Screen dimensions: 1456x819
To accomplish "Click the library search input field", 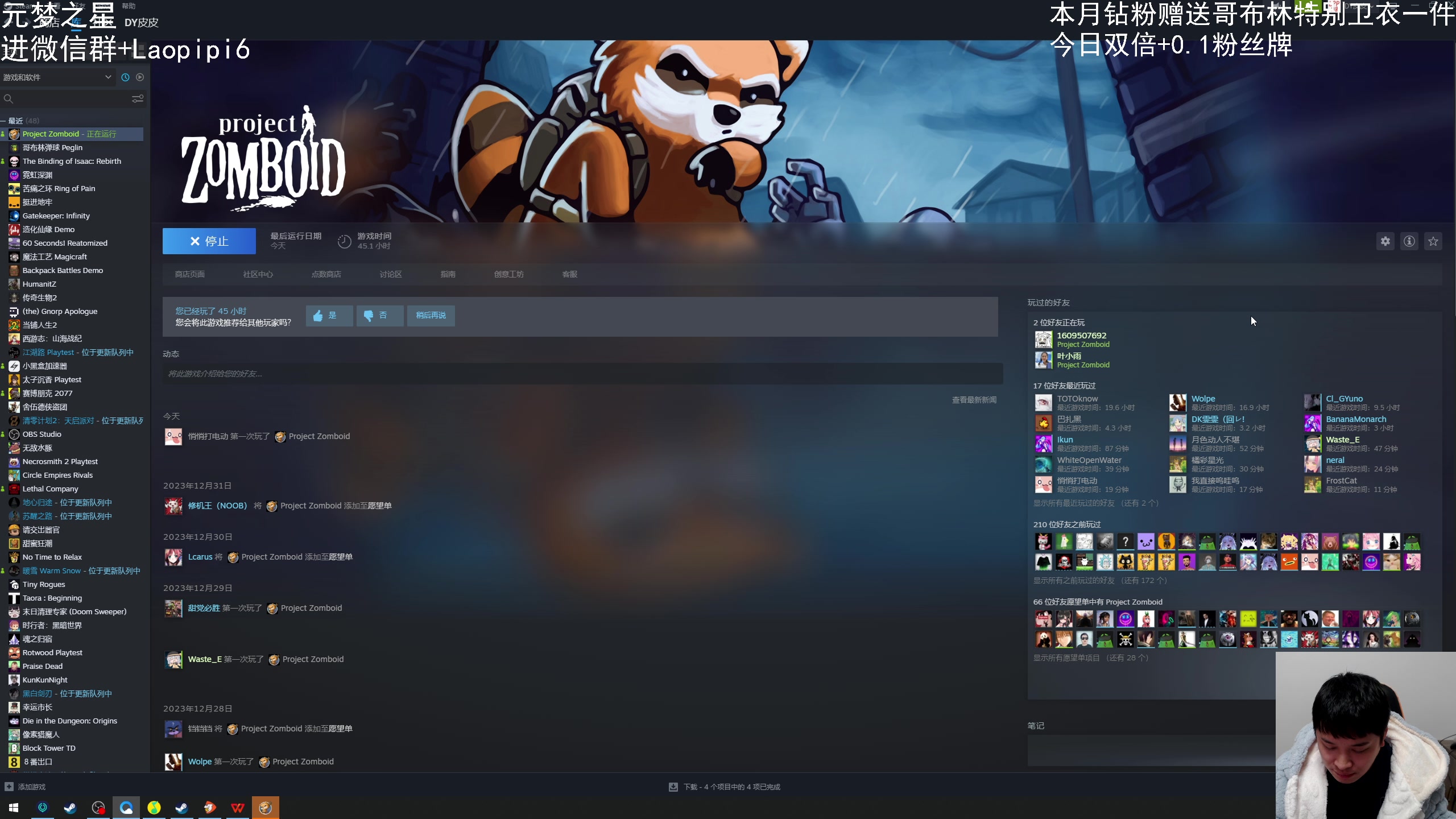I will pos(73,99).
